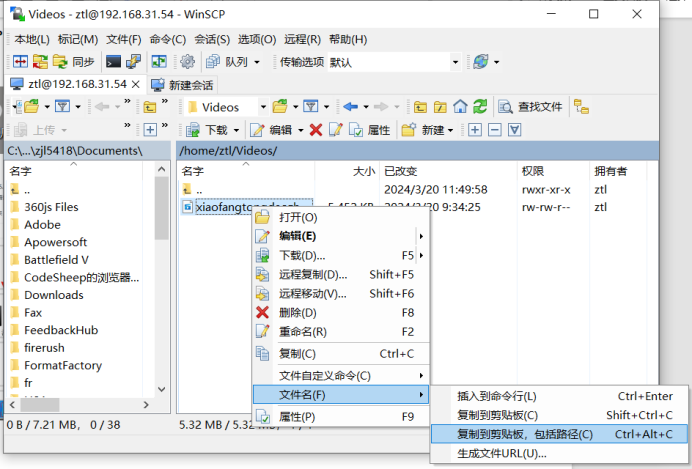Screen dimensions: 692x469
Task: Click the Edit (编辑) toolbar button
Action: pyautogui.click(x=271, y=130)
